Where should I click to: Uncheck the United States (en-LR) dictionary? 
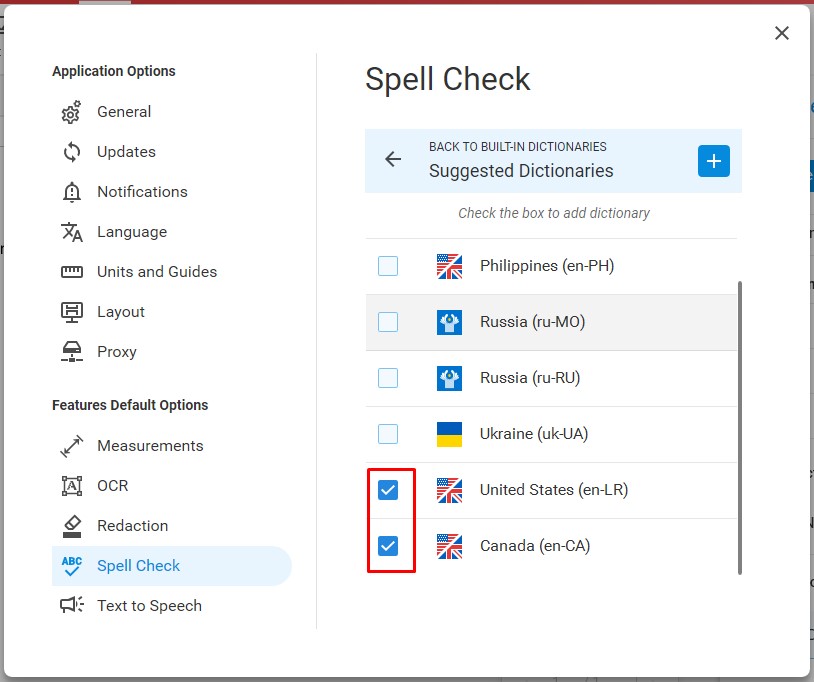pos(388,490)
